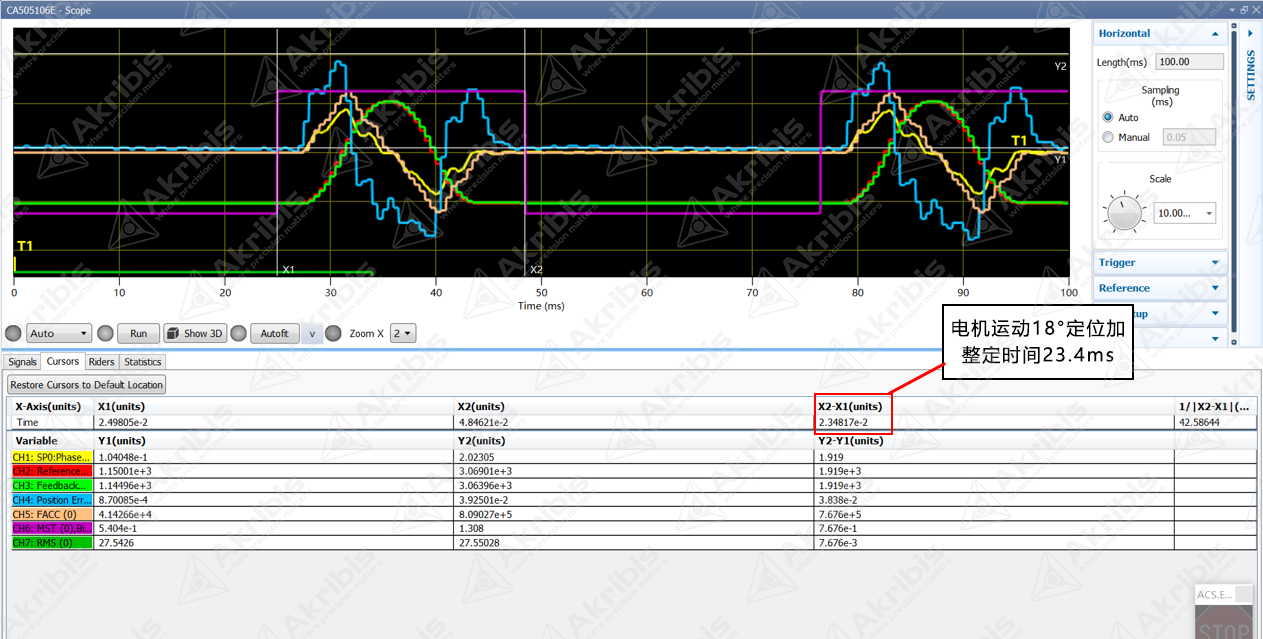Viewport: 1263px width, 639px height.
Task: Select the Manual sampling radio button
Action: pyautogui.click(x=1108, y=137)
